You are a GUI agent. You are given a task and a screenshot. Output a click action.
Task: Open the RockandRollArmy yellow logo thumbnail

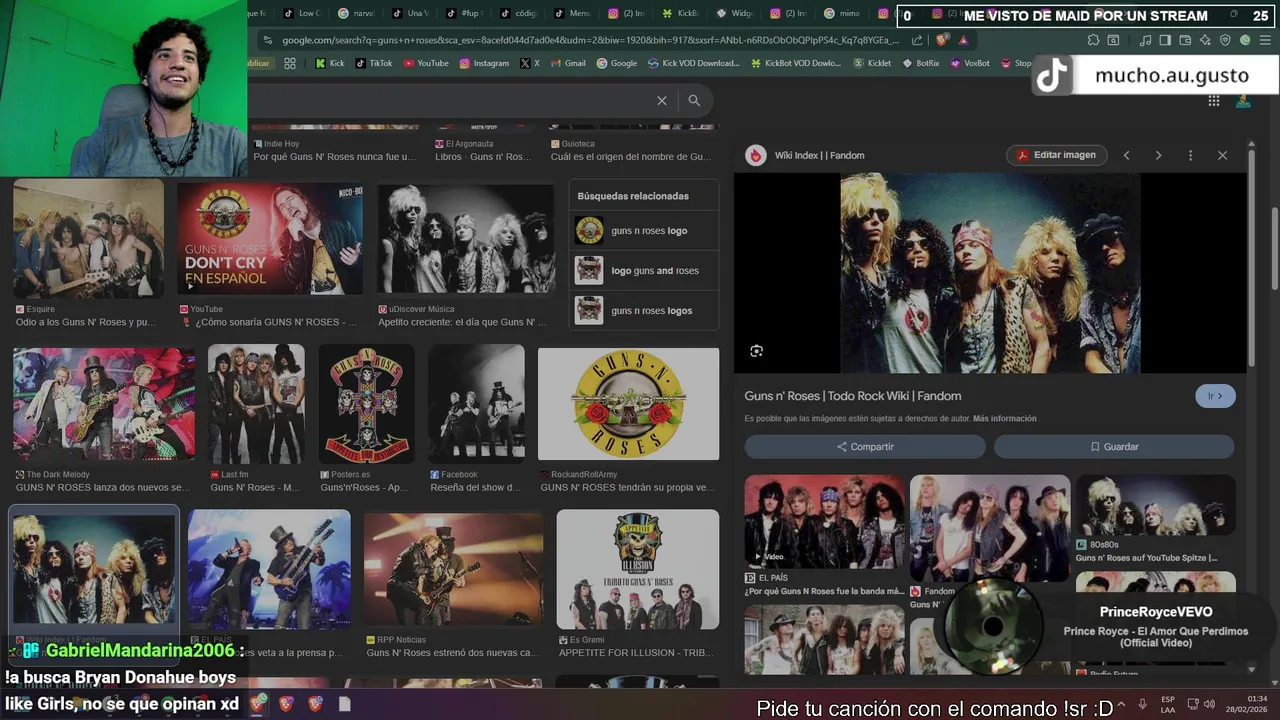628,404
